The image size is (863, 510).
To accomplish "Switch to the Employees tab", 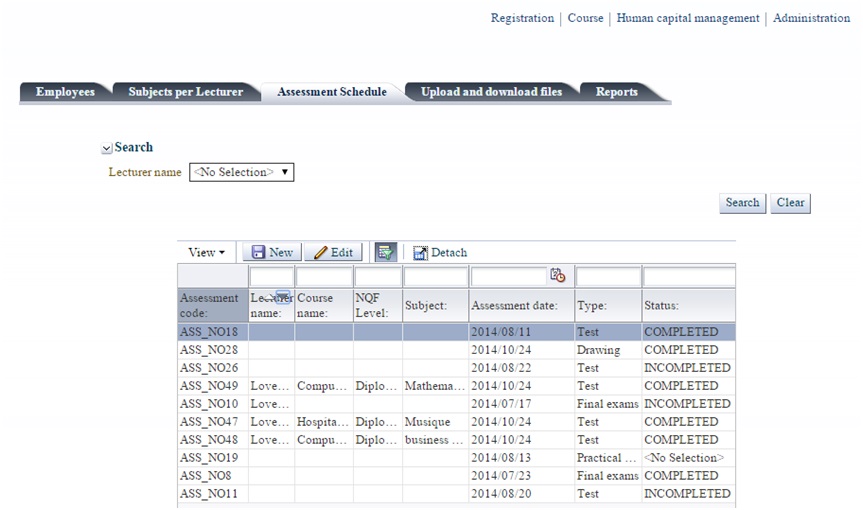I will (65, 92).
